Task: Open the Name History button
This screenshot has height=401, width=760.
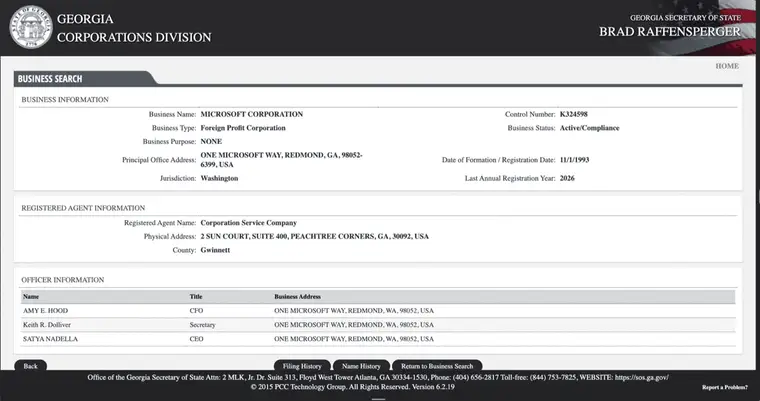Action: pyautogui.click(x=361, y=366)
